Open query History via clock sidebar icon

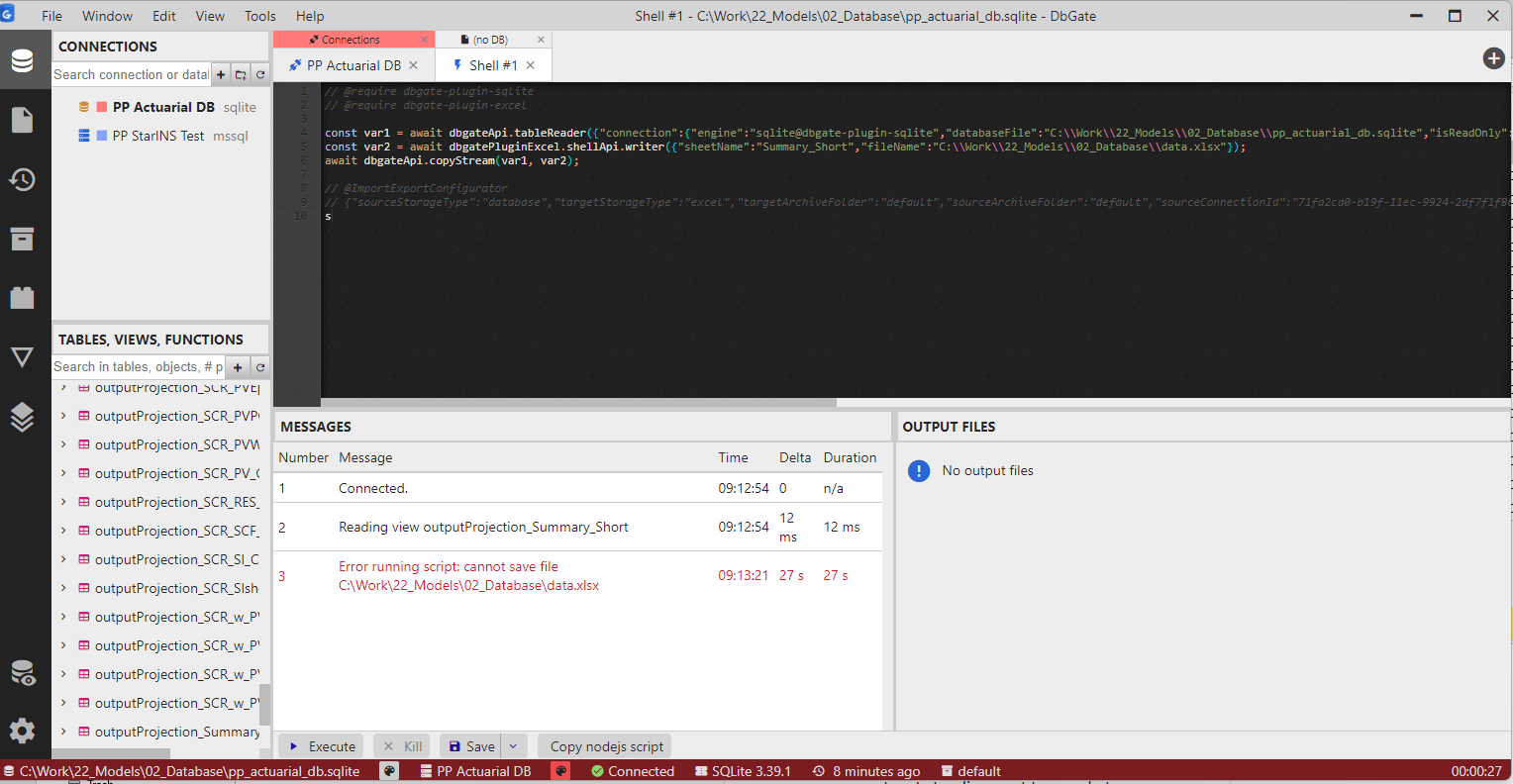click(x=22, y=179)
